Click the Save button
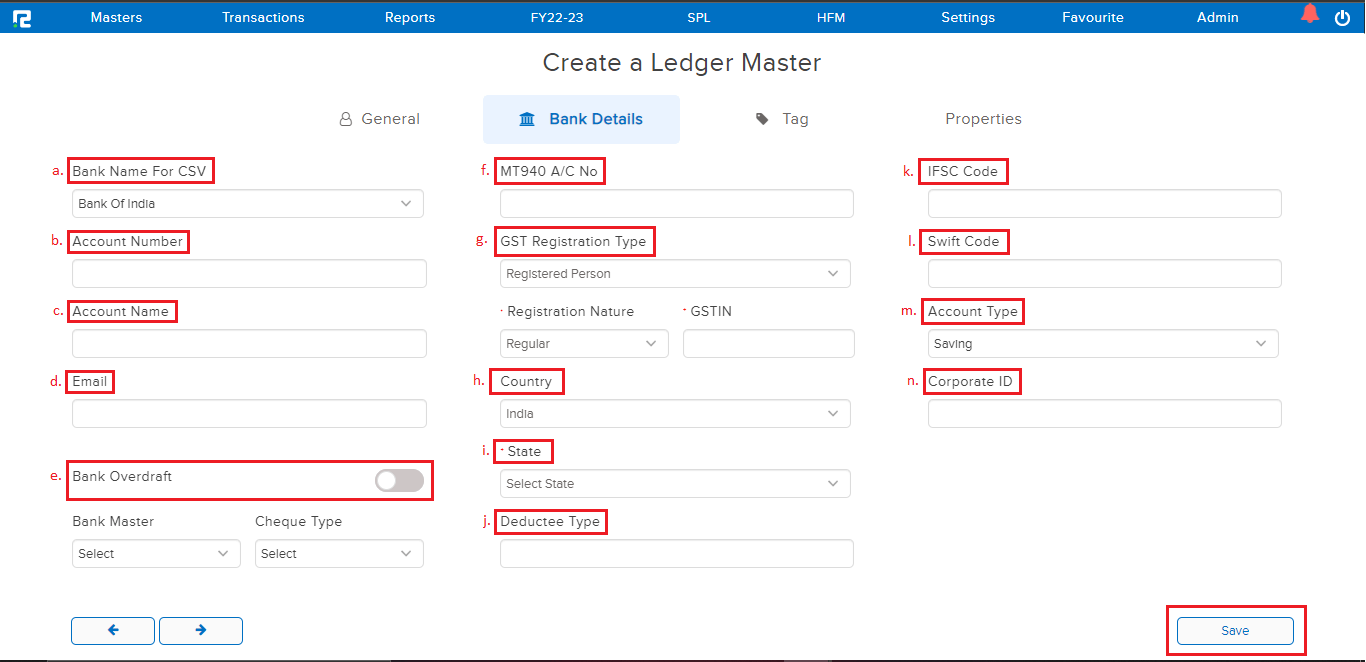 1235,631
